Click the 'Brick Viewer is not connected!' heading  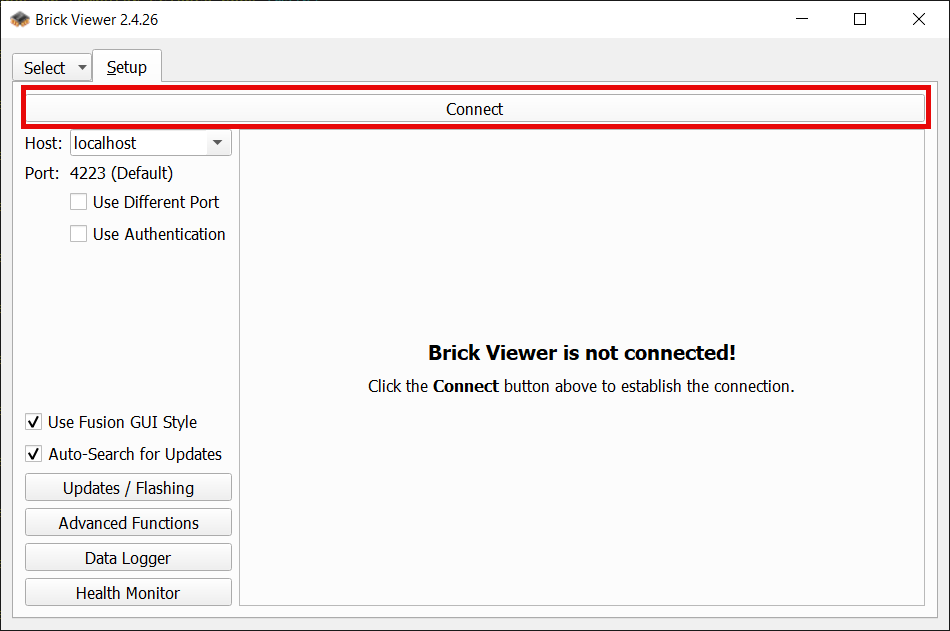pos(581,353)
